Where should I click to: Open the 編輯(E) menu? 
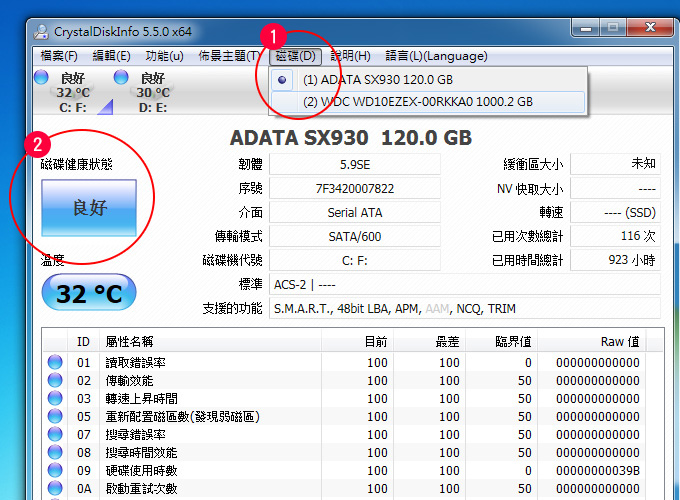coord(111,56)
